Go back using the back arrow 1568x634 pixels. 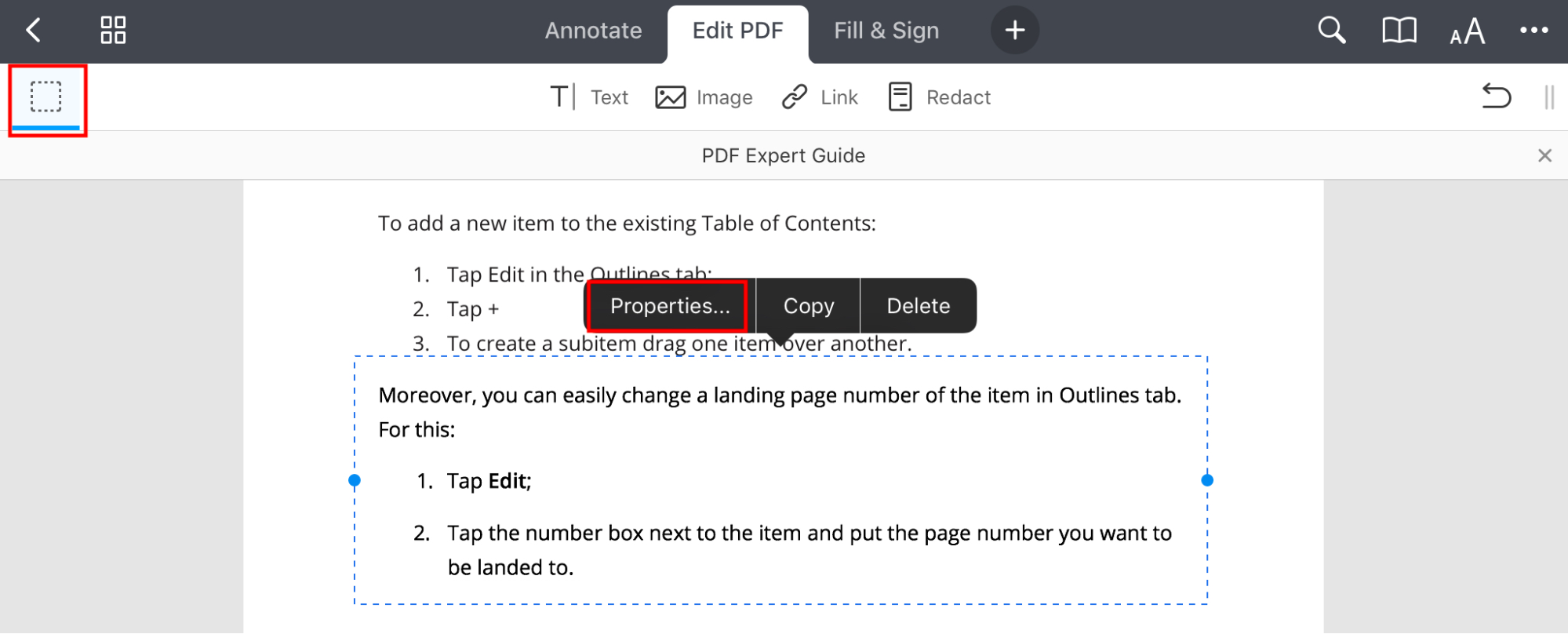coord(33,31)
